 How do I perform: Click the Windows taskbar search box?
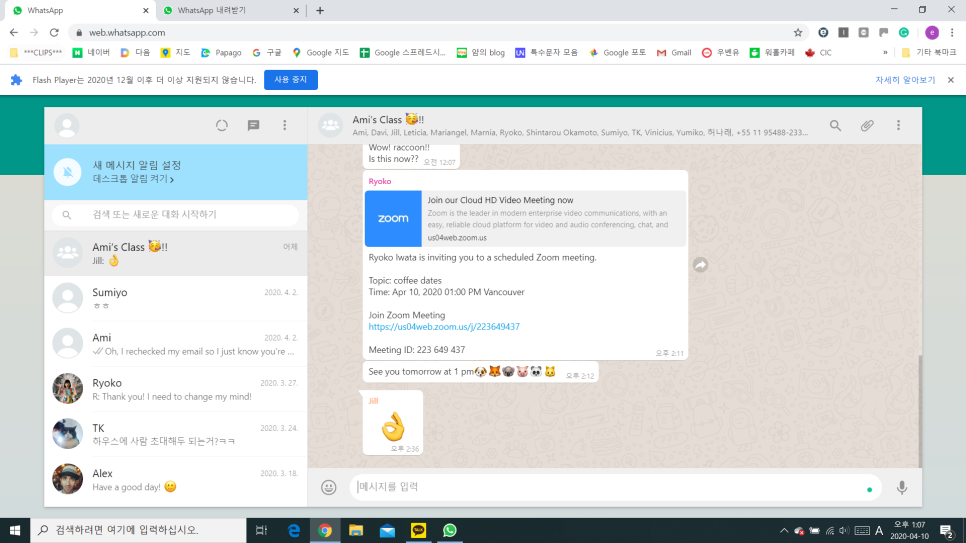click(x=138, y=531)
